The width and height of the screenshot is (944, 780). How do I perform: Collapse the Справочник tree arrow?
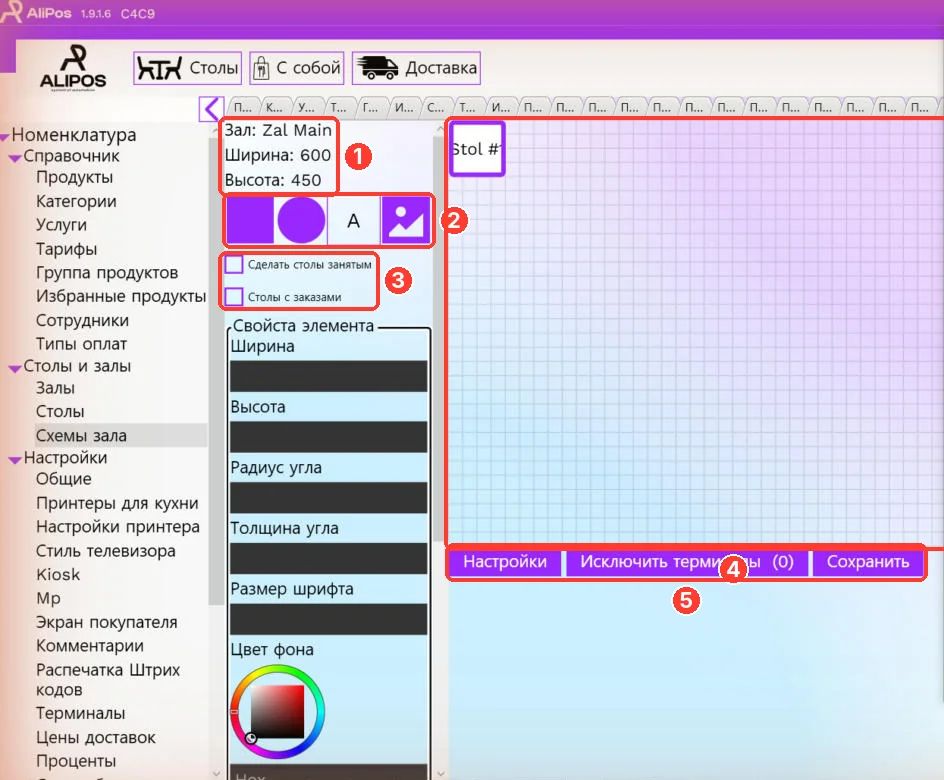[15, 158]
